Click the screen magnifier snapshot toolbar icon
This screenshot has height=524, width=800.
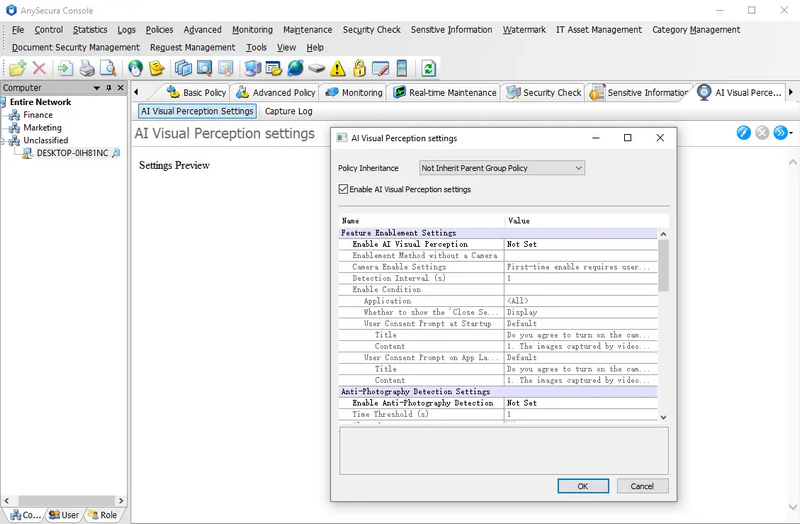tap(204, 68)
